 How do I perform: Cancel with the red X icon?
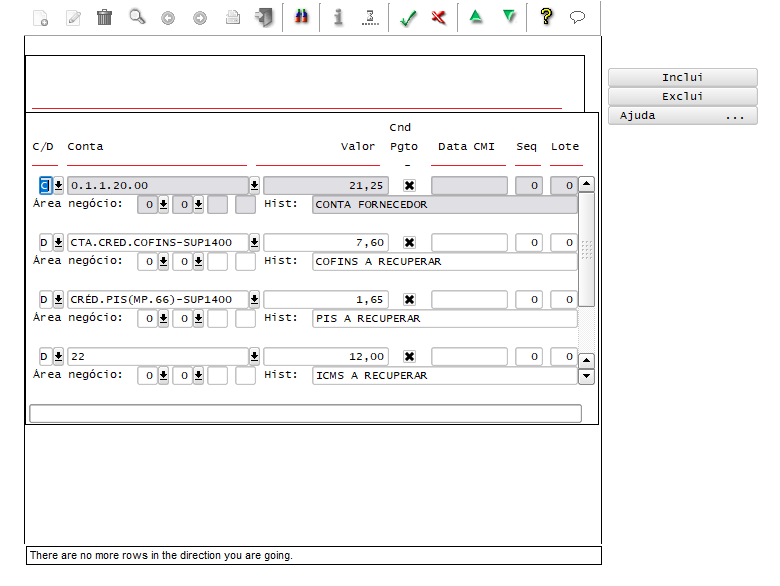(x=439, y=17)
